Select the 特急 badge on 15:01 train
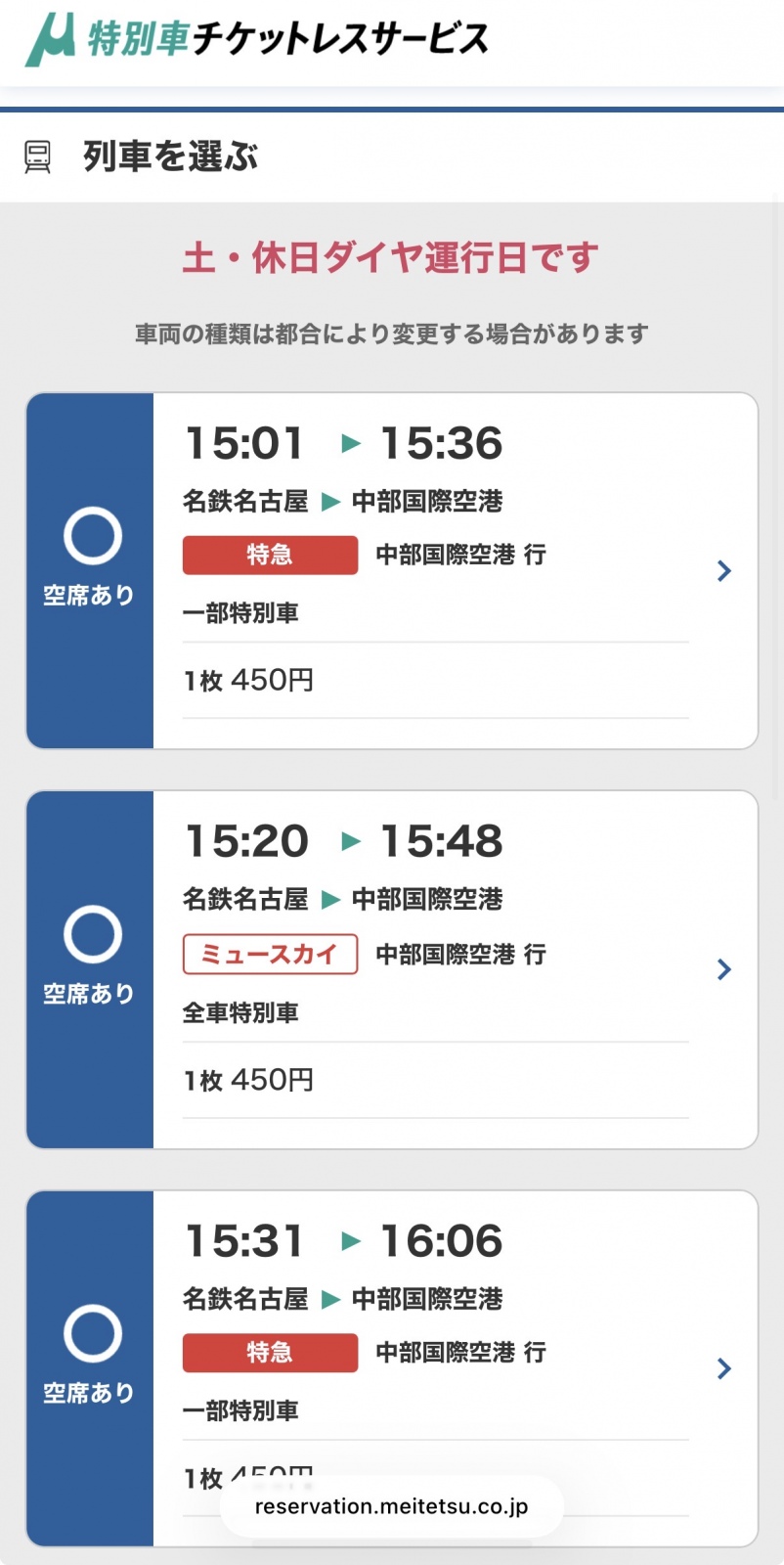784x1565 pixels. tap(270, 556)
